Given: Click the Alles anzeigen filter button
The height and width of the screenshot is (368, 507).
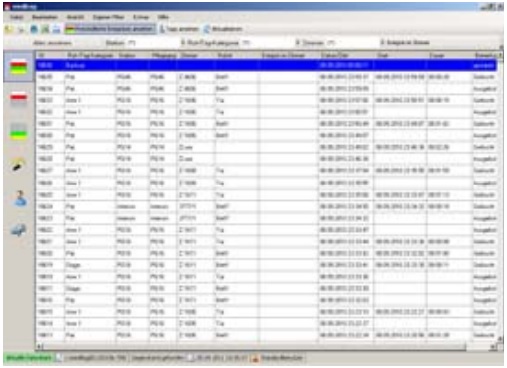Looking at the screenshot, I should 52,43.
